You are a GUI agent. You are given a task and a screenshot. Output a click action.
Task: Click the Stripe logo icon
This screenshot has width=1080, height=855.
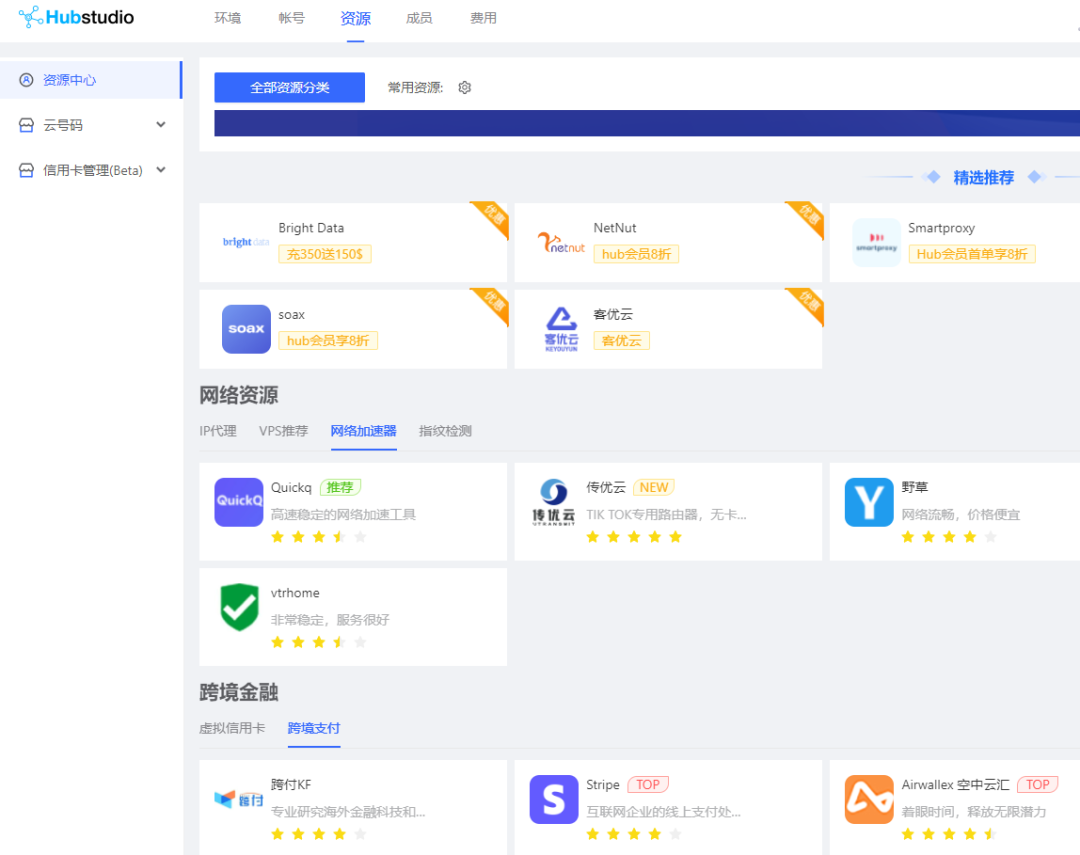coord(554,799)
